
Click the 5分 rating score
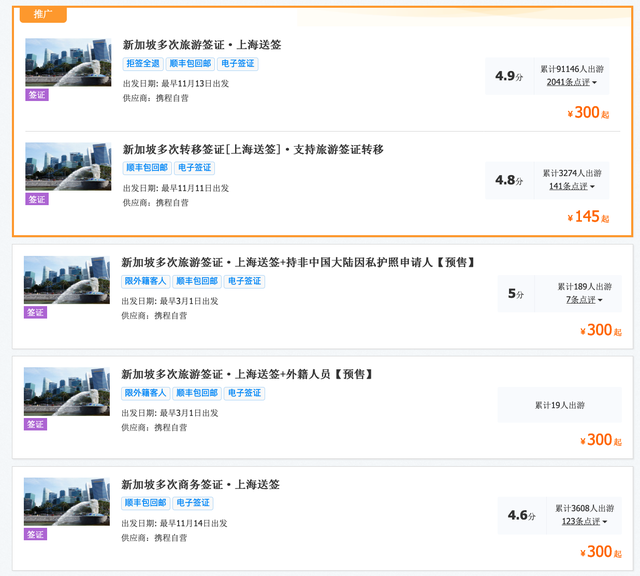tap(516, 294)
